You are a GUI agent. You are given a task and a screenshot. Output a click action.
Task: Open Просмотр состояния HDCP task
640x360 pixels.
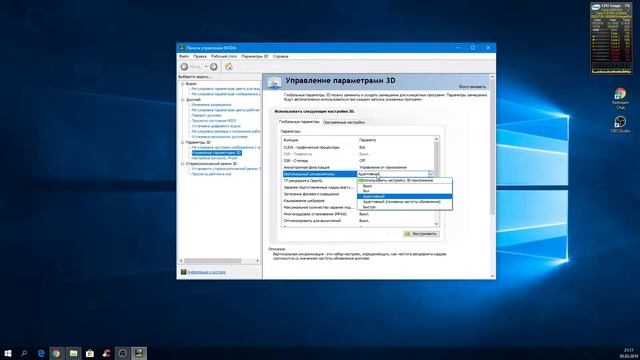[214, 121]
